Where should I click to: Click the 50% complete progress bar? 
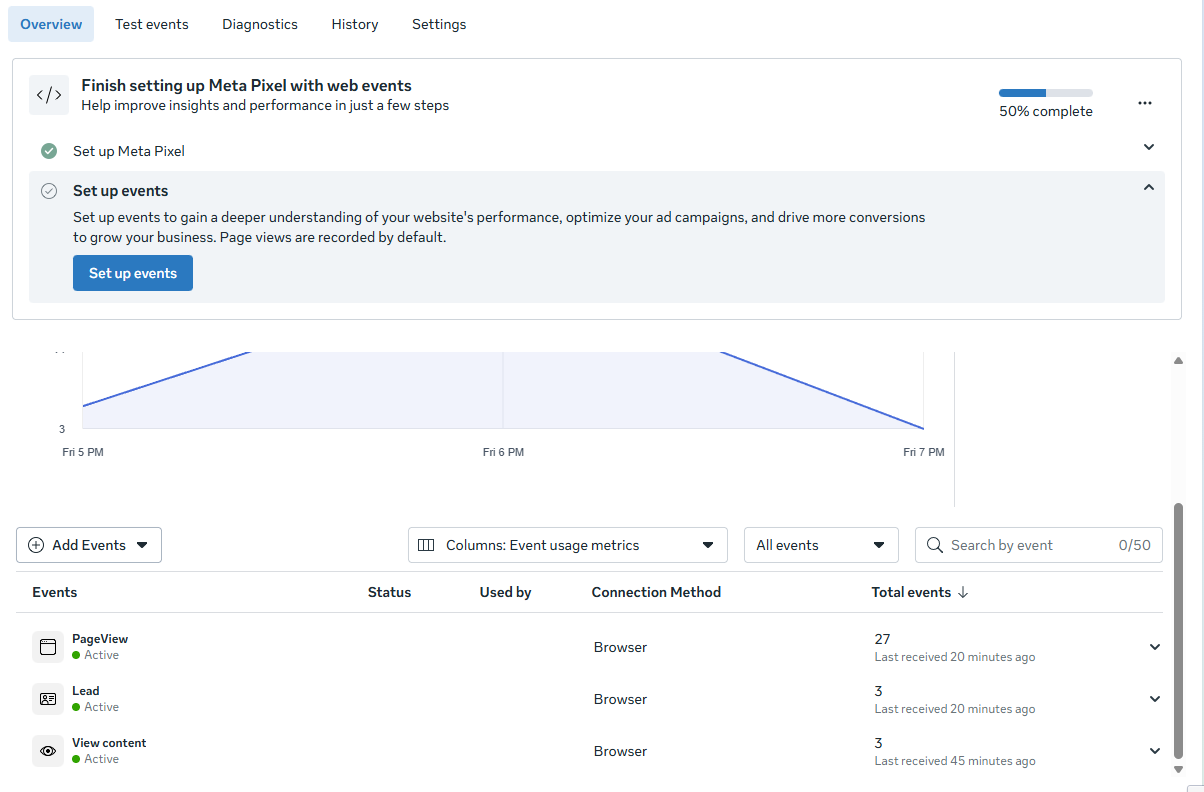pos(1045,93)
